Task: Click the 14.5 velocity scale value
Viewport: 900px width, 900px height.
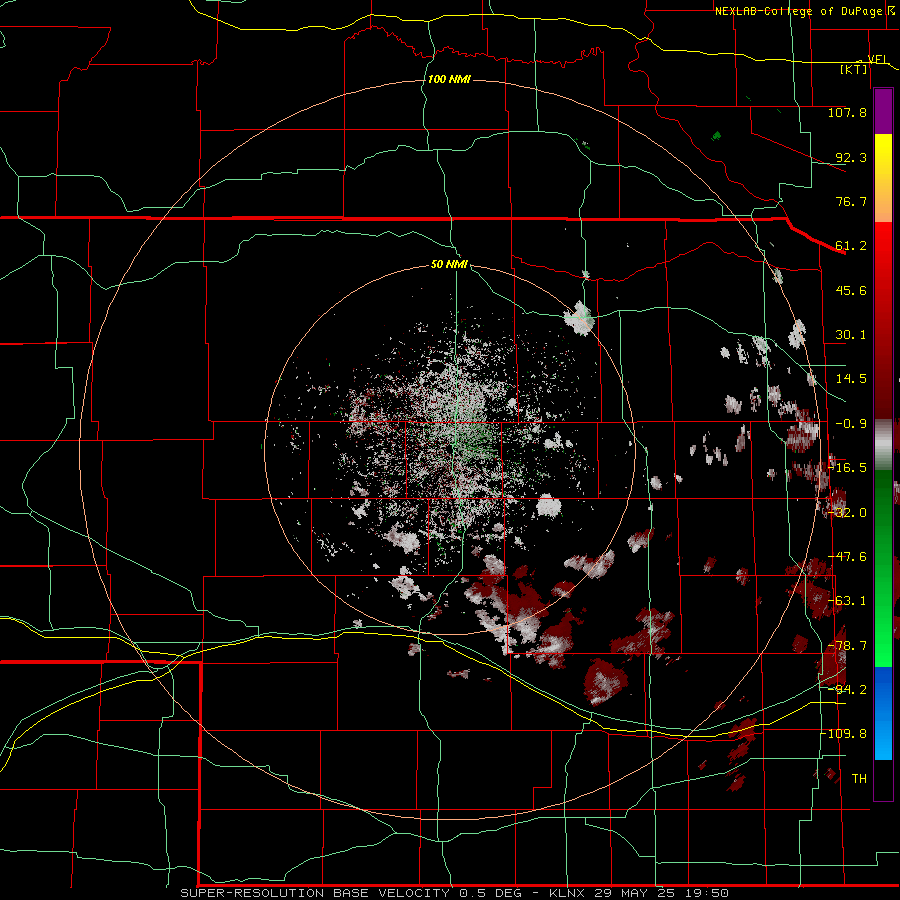Action: 851,379
